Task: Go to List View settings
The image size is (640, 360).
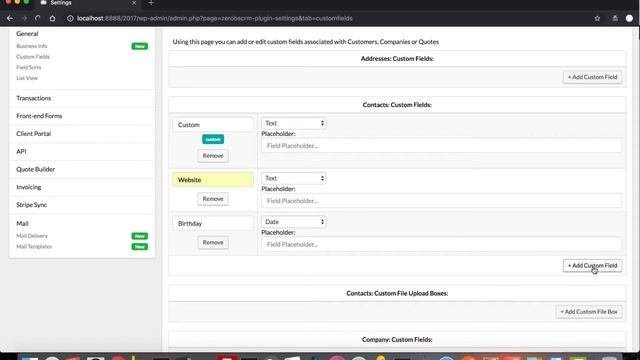Action: point(27,78)
